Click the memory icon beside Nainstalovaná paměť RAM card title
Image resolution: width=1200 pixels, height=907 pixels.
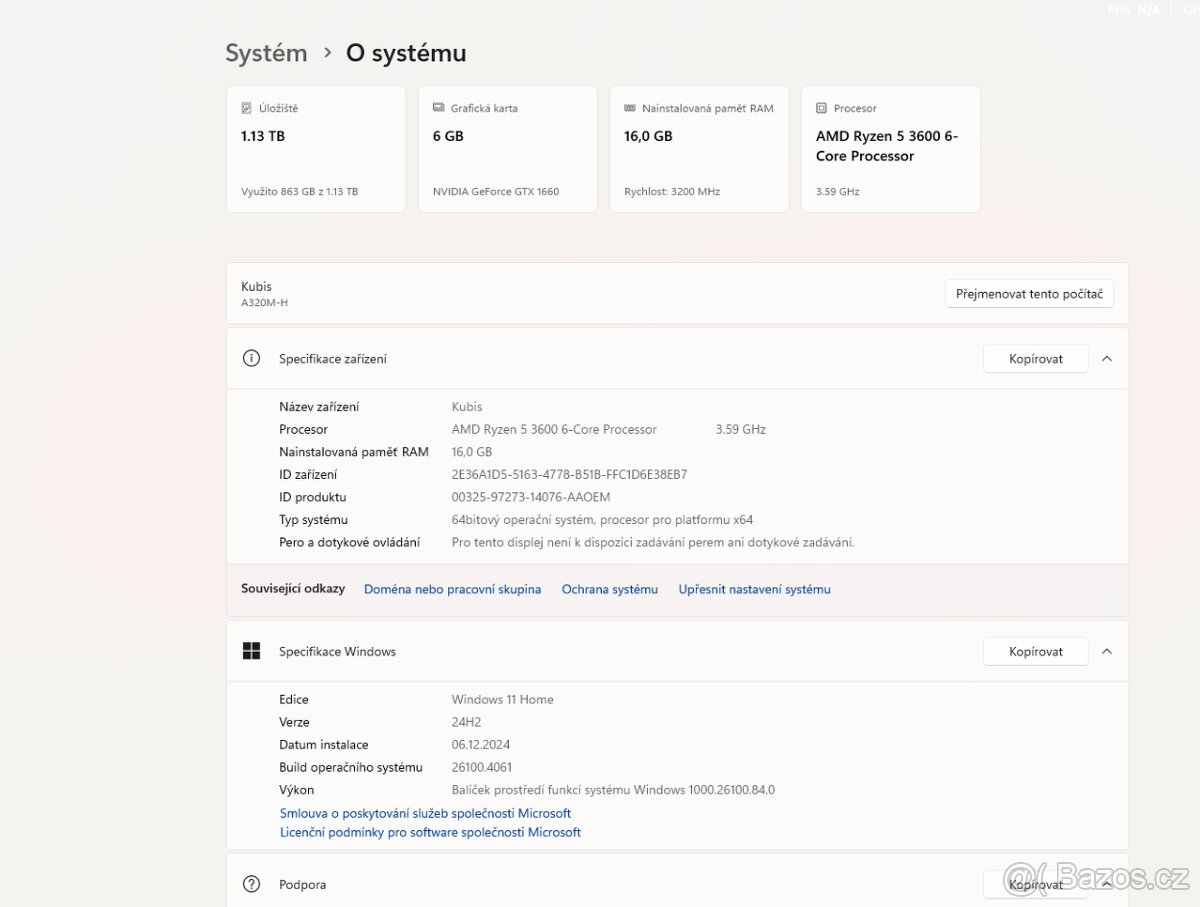pos(630,108)
